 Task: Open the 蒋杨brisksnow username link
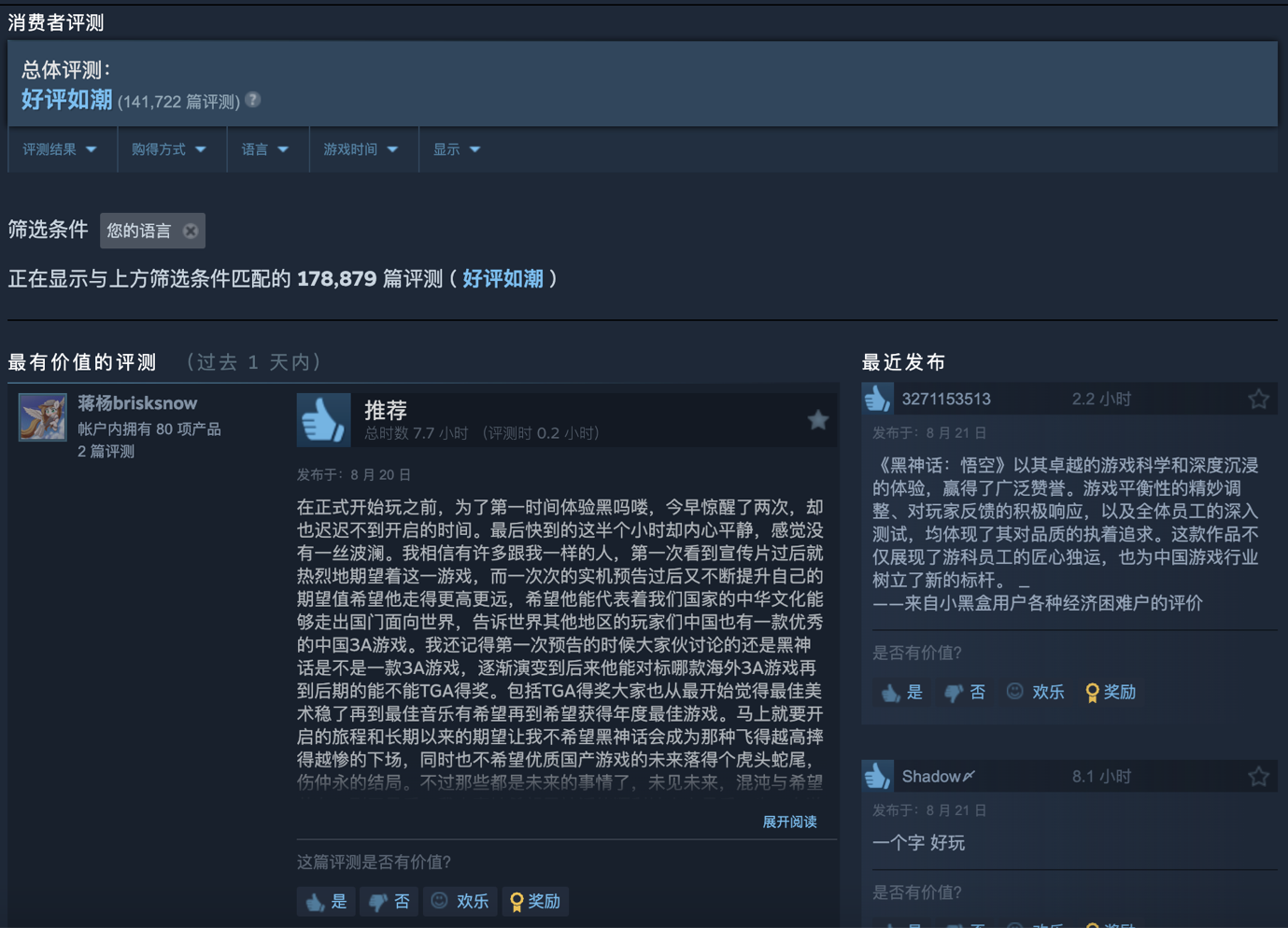(x=137, y=403)
